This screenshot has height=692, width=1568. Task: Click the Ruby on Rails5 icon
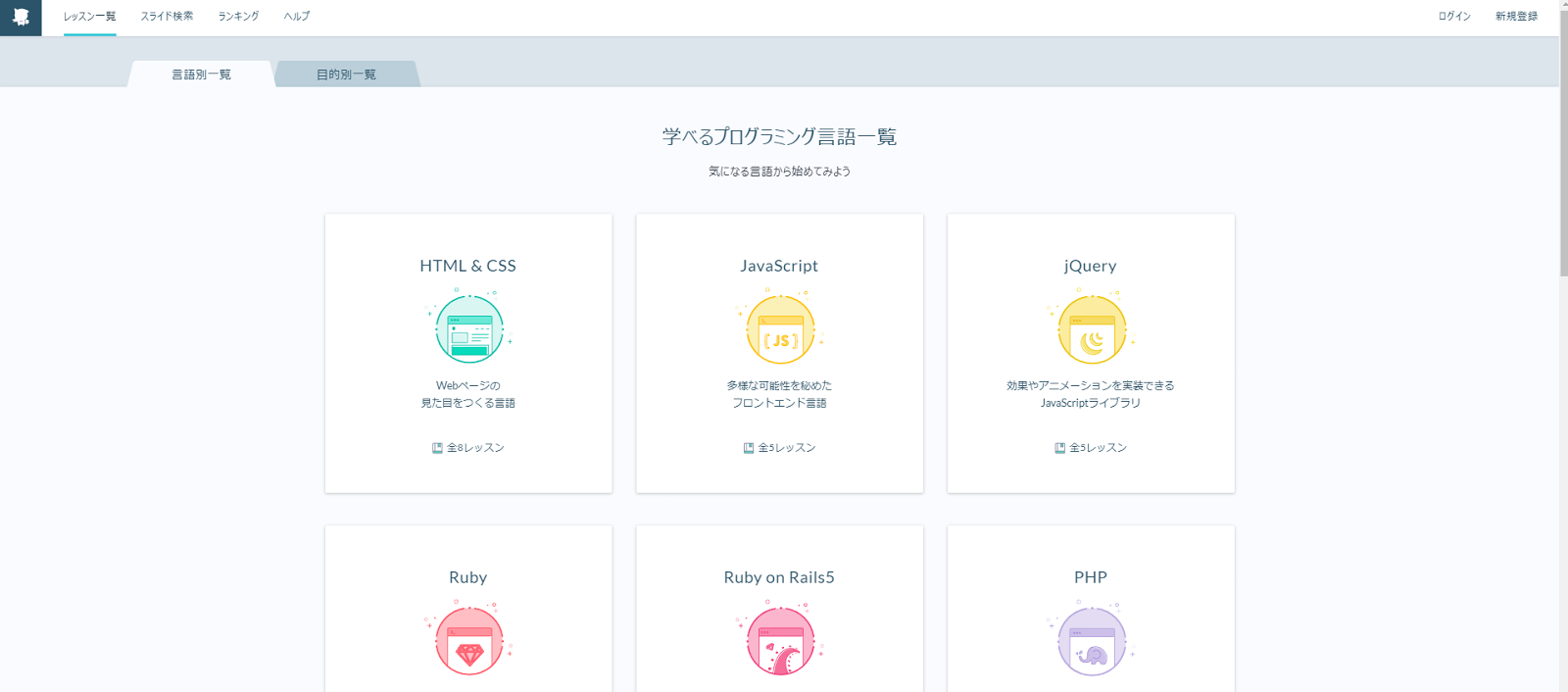click(780, 639)
